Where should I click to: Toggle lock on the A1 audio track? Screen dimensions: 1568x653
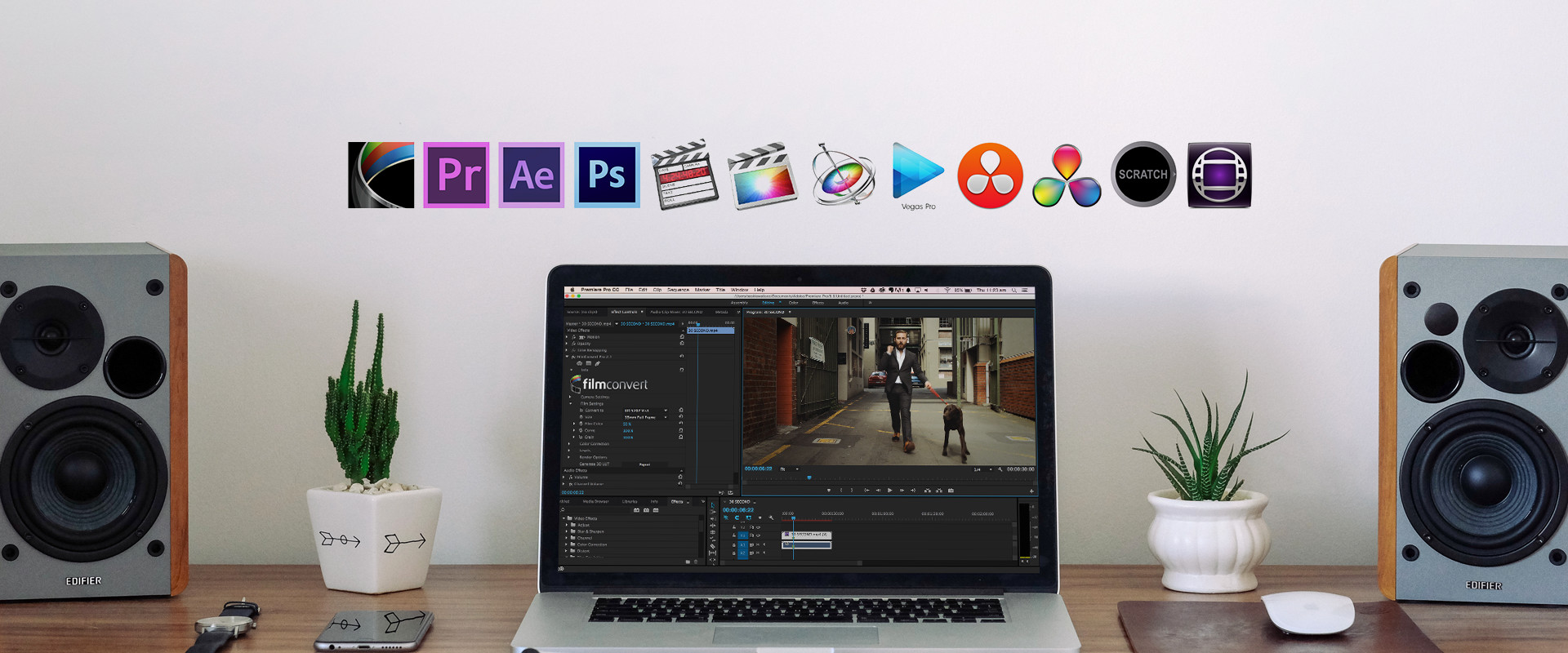[x=734, y=545]
